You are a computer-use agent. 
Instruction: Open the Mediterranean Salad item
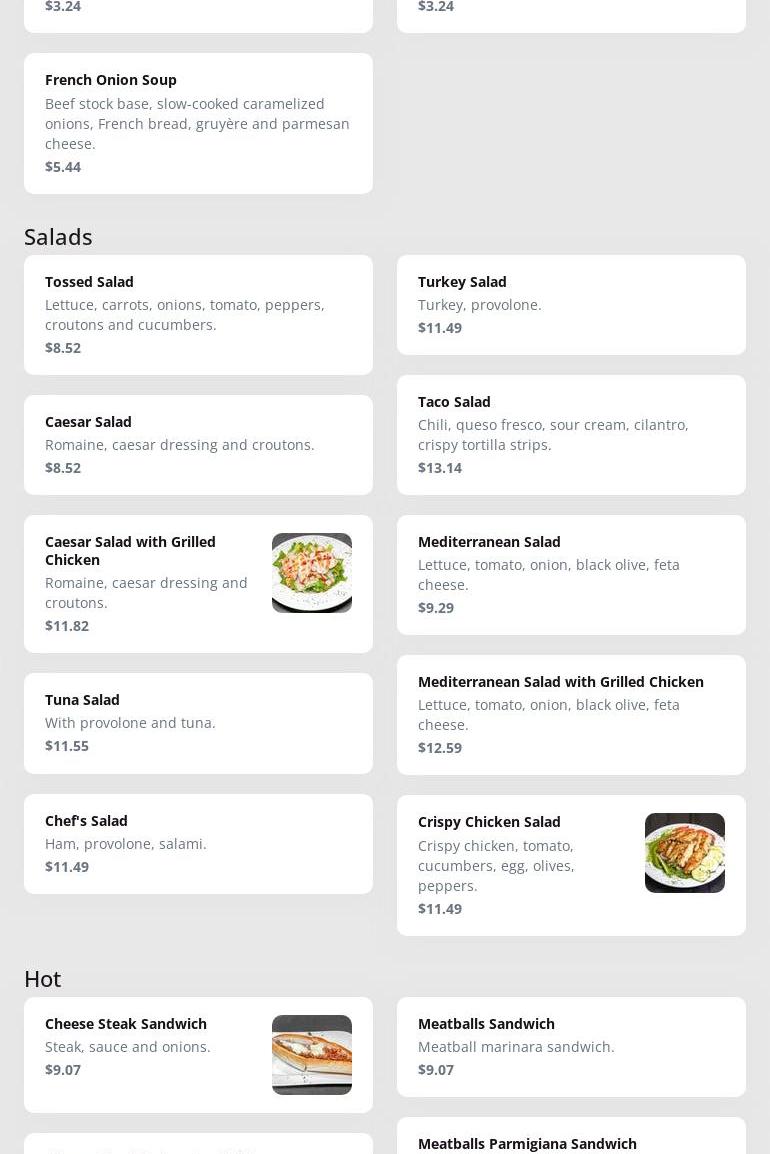pos(571,574)
